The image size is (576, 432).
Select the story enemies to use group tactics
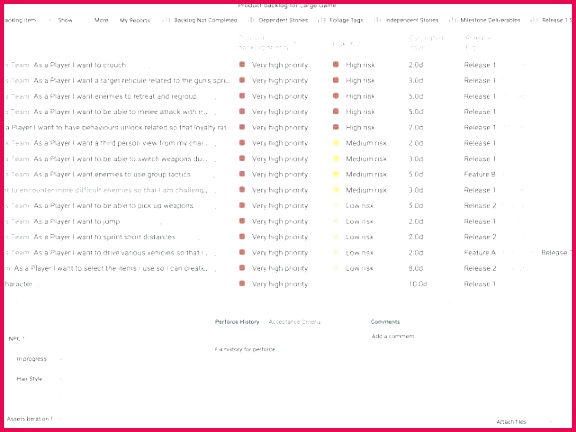point(112,174)
